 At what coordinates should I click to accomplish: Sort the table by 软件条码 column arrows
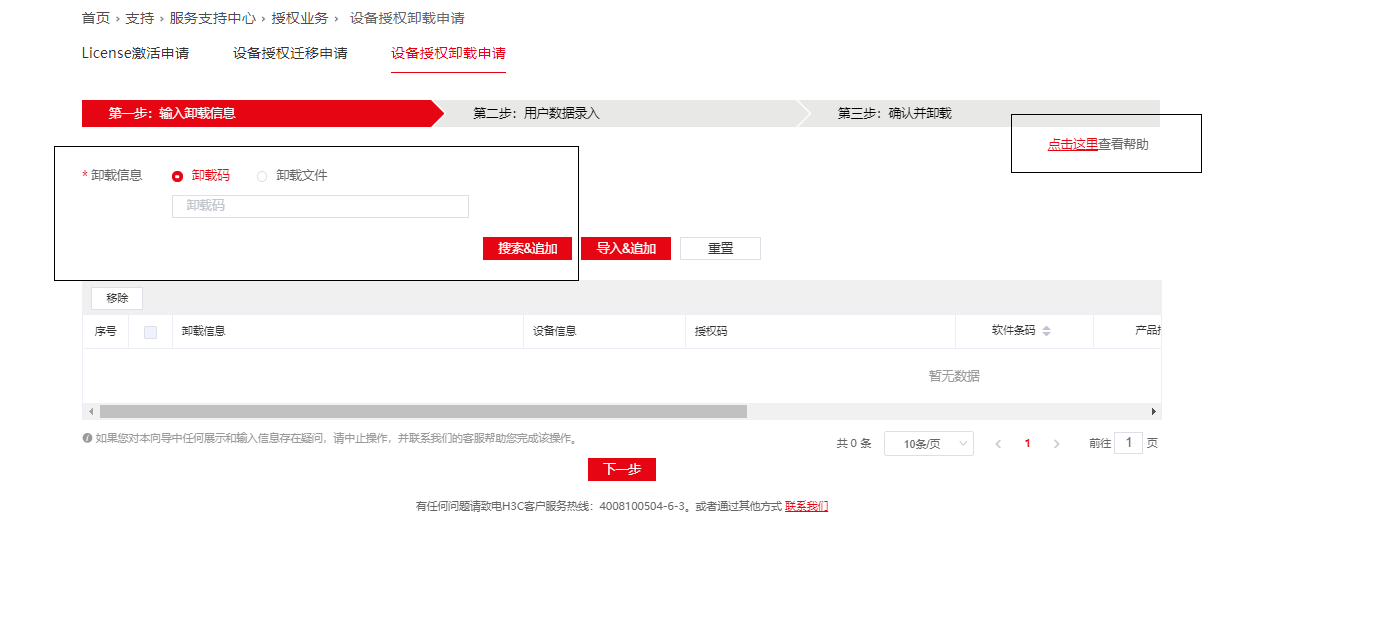pos(1046,331)
